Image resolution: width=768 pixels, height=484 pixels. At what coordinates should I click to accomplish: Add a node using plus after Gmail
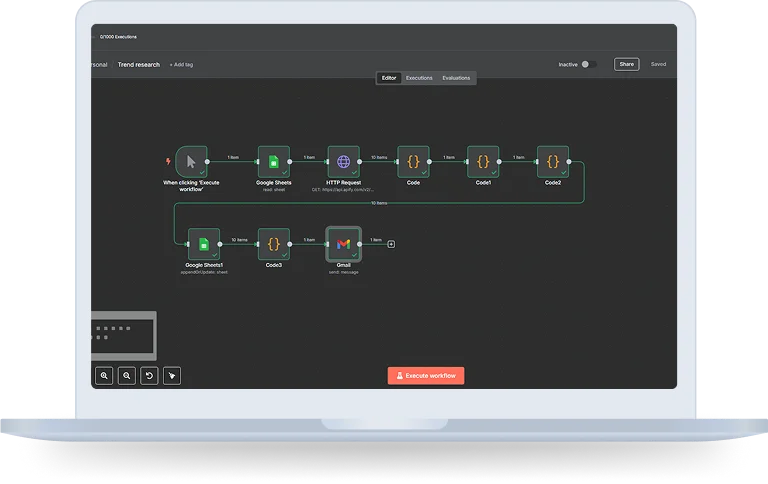click(x=391, y=244)
